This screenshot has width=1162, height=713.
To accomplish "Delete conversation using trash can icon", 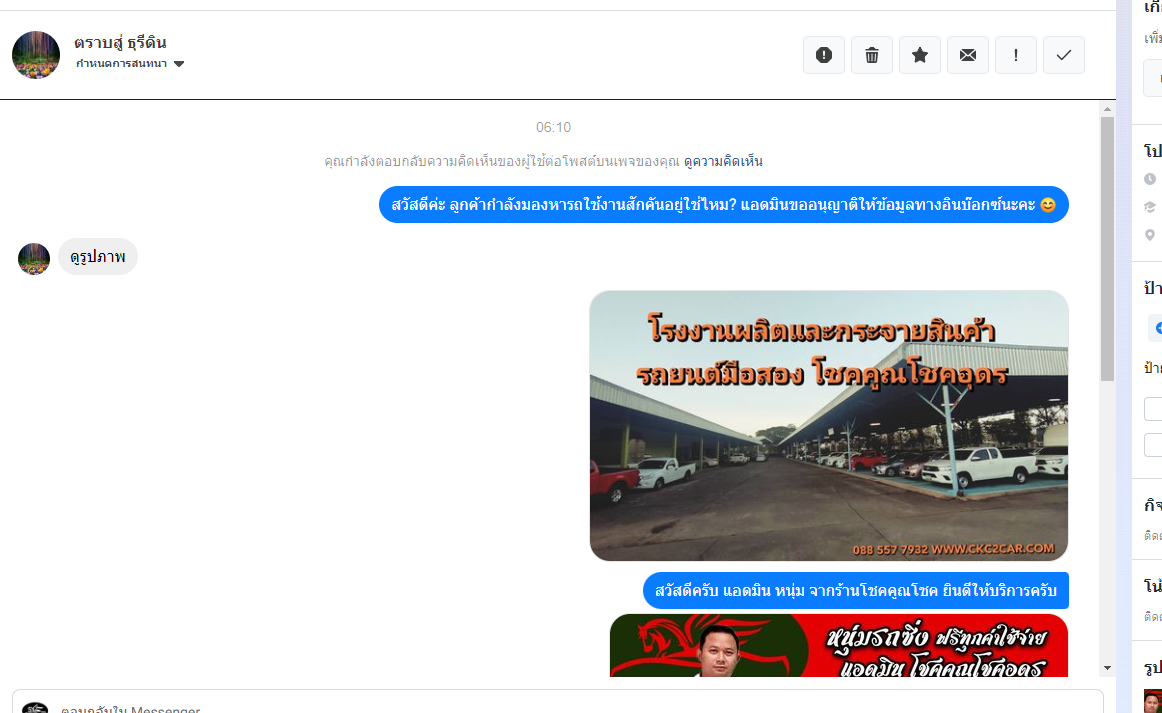I will [872, 55].
